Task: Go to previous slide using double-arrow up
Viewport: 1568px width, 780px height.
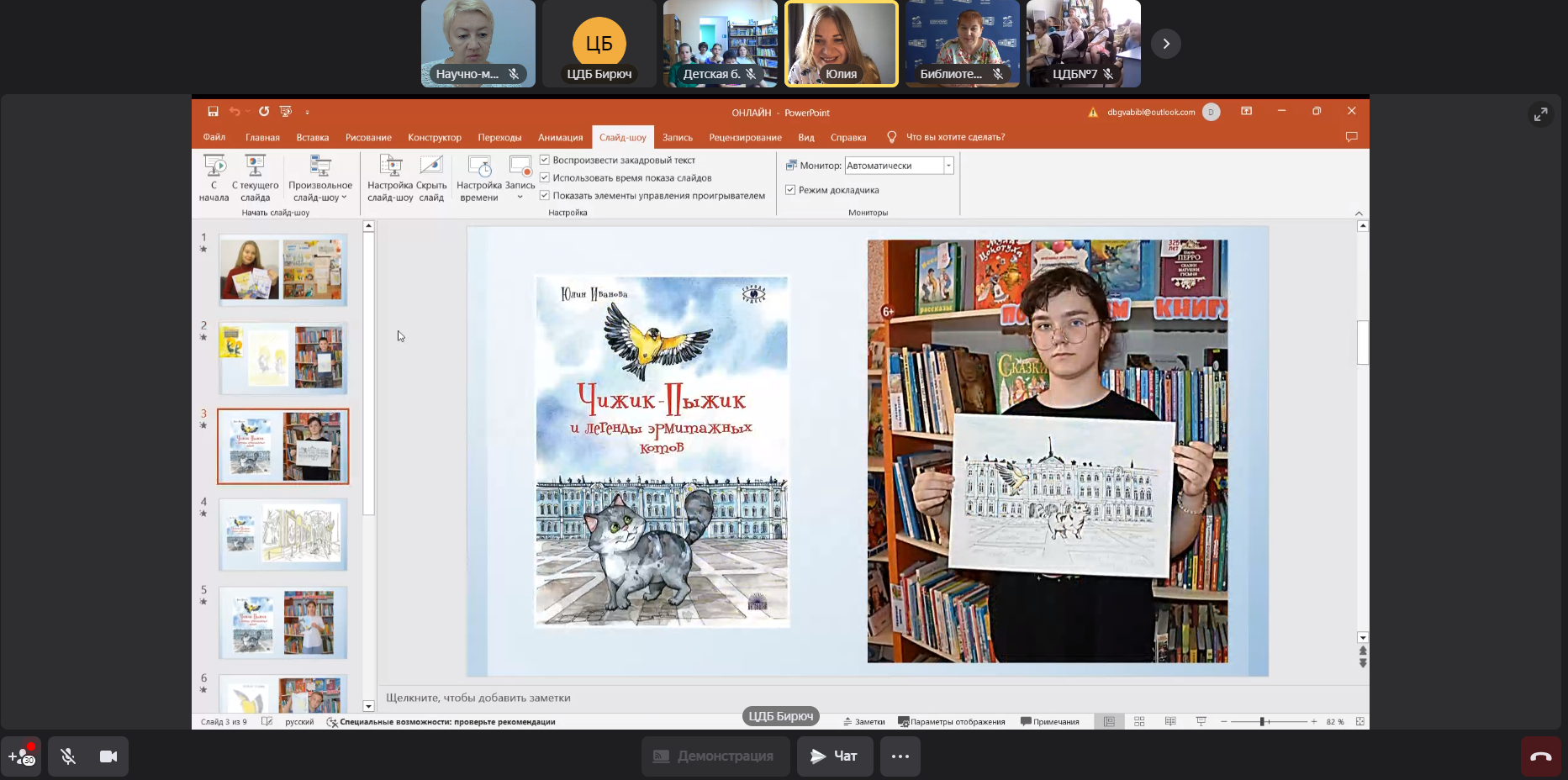Action: tap(1363, 651)
